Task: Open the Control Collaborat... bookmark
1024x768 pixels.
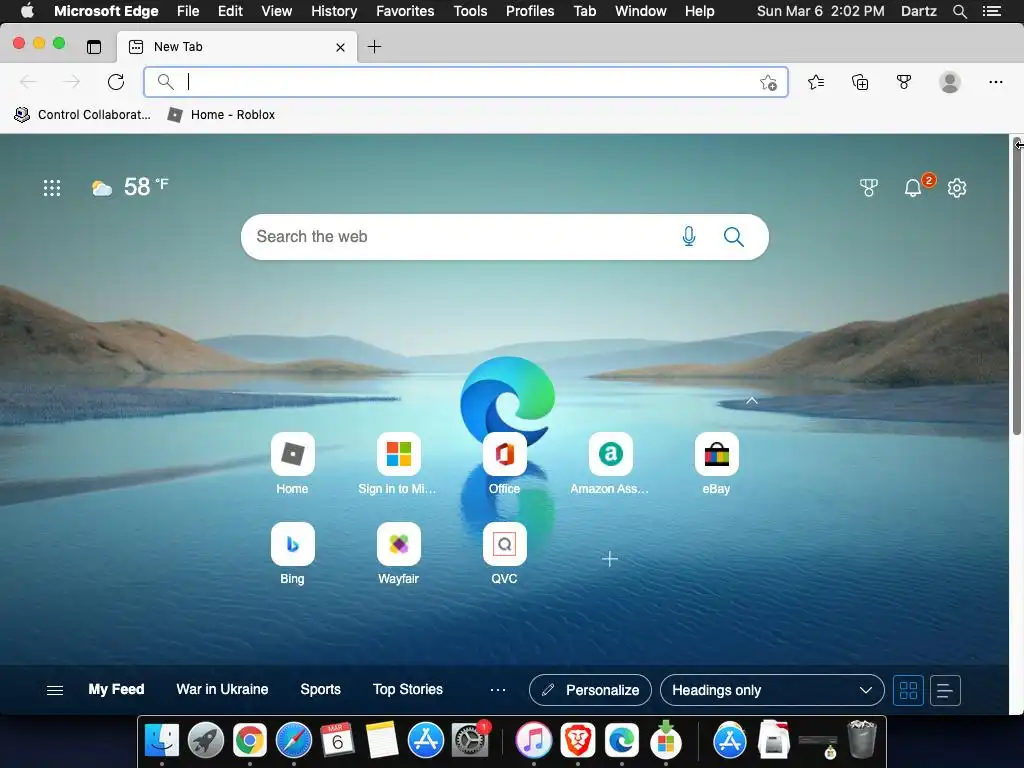Action: pyautogui.click(x=82, y=114)
